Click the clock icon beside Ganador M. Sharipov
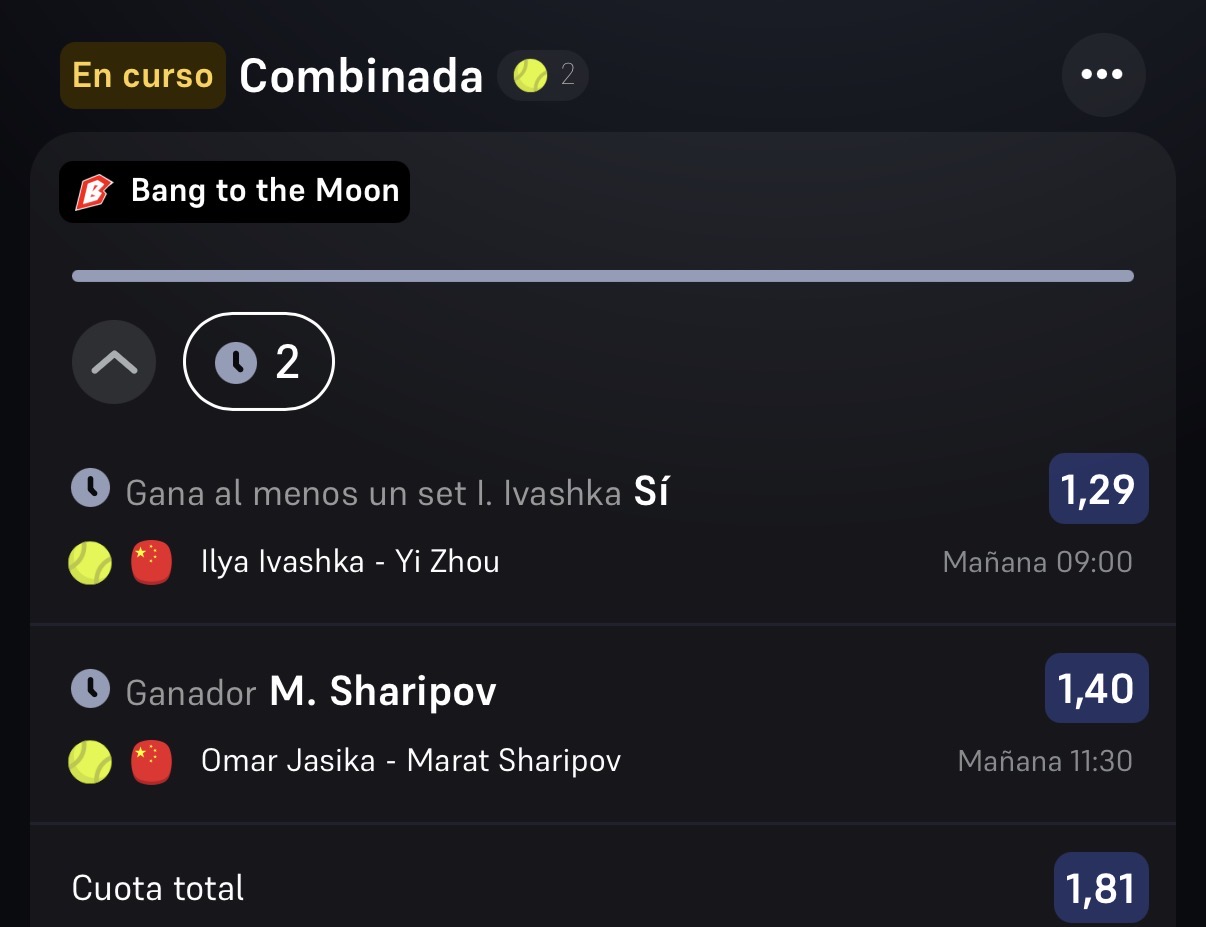 click(91, 688)
